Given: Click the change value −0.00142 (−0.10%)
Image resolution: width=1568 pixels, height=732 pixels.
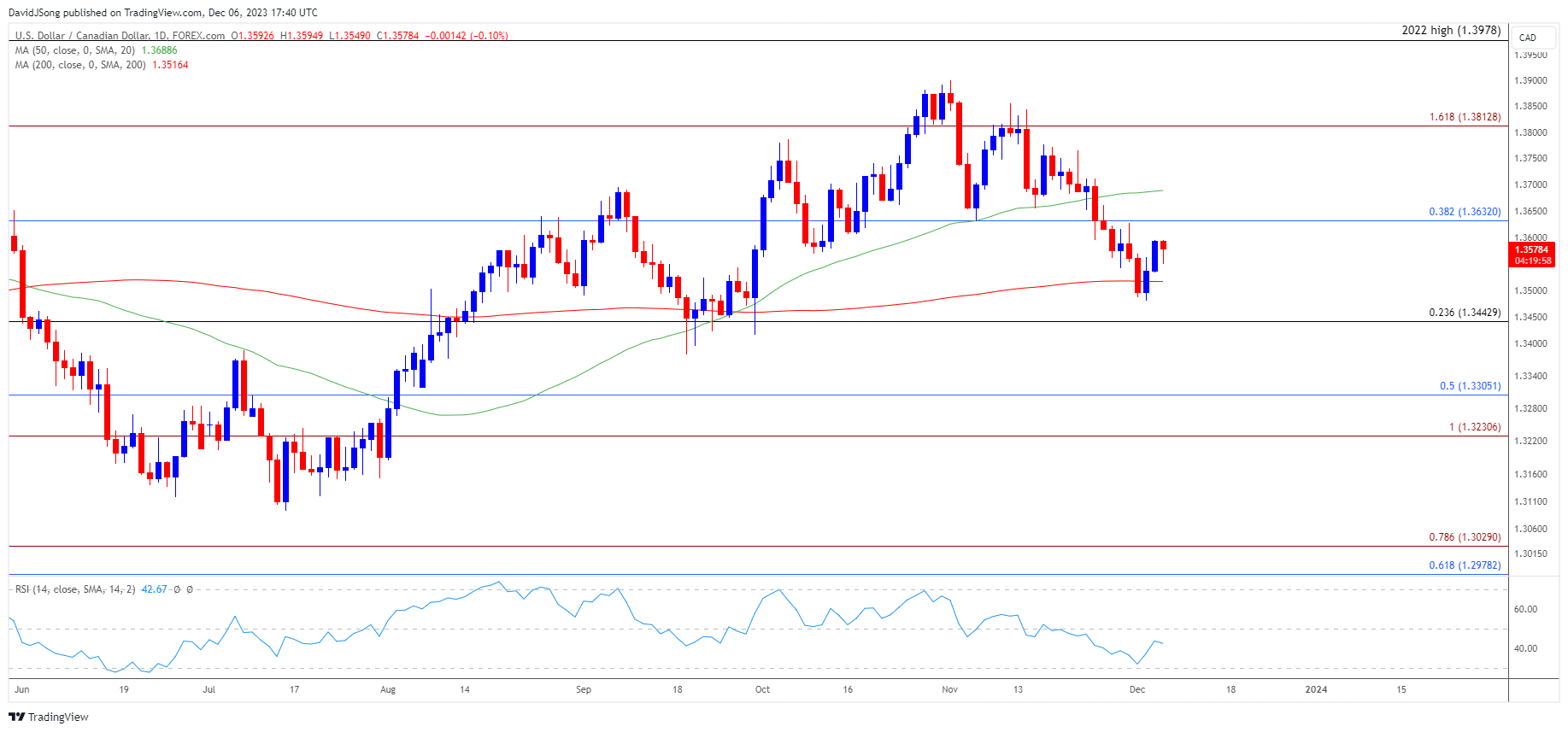Looking at the screenshot, I should tap(467, 36).
